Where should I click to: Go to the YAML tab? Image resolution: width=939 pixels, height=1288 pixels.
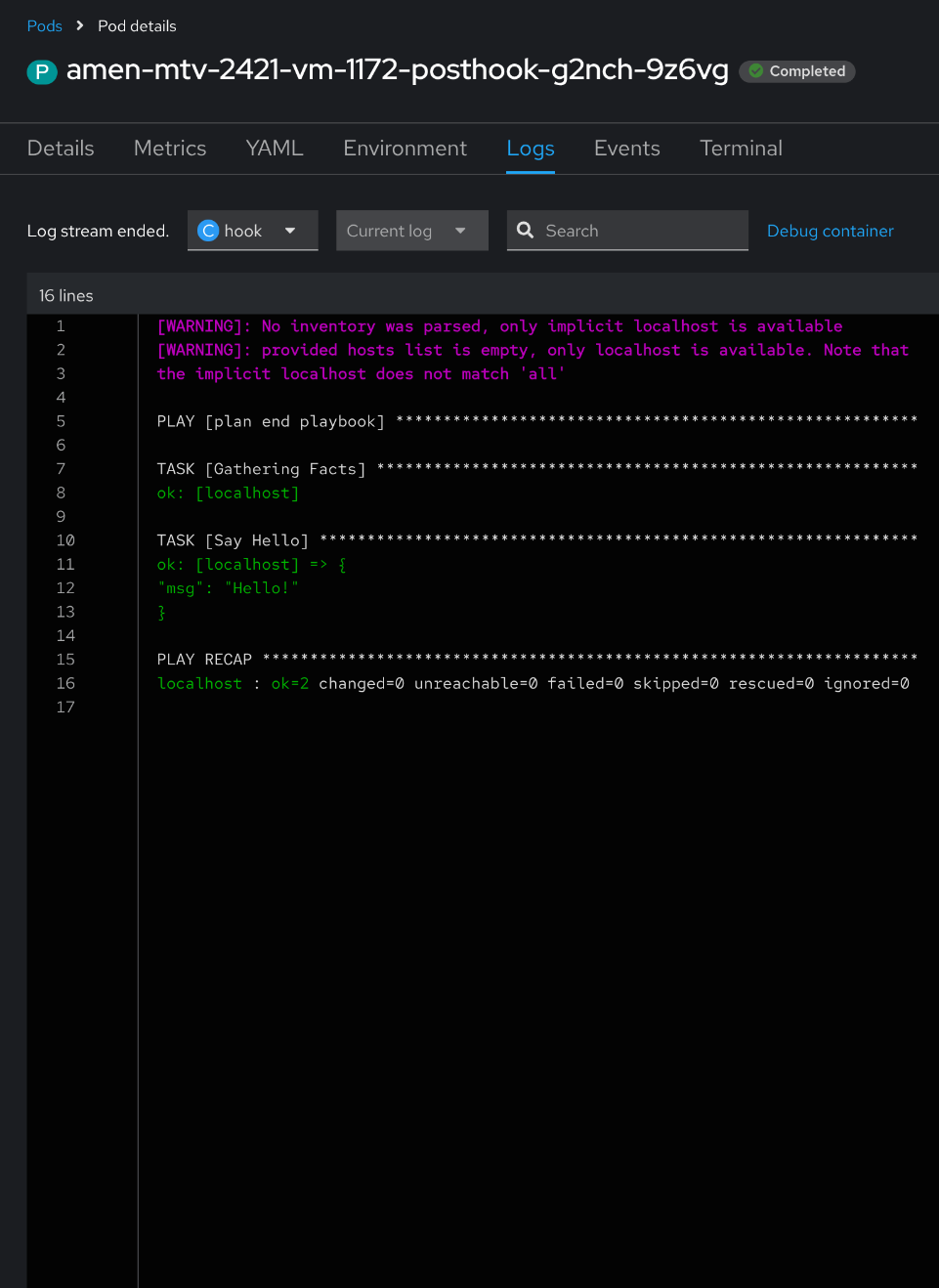(275, 149)
